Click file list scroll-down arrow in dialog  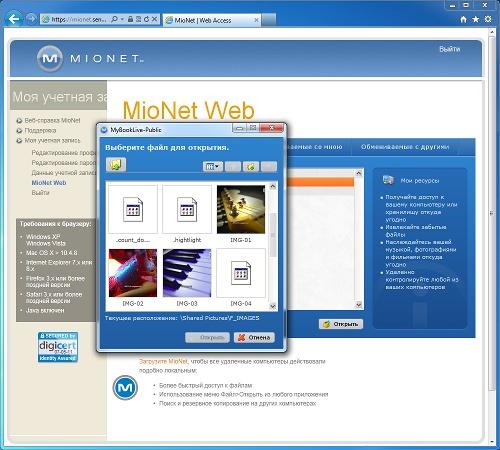pos(273,306)
